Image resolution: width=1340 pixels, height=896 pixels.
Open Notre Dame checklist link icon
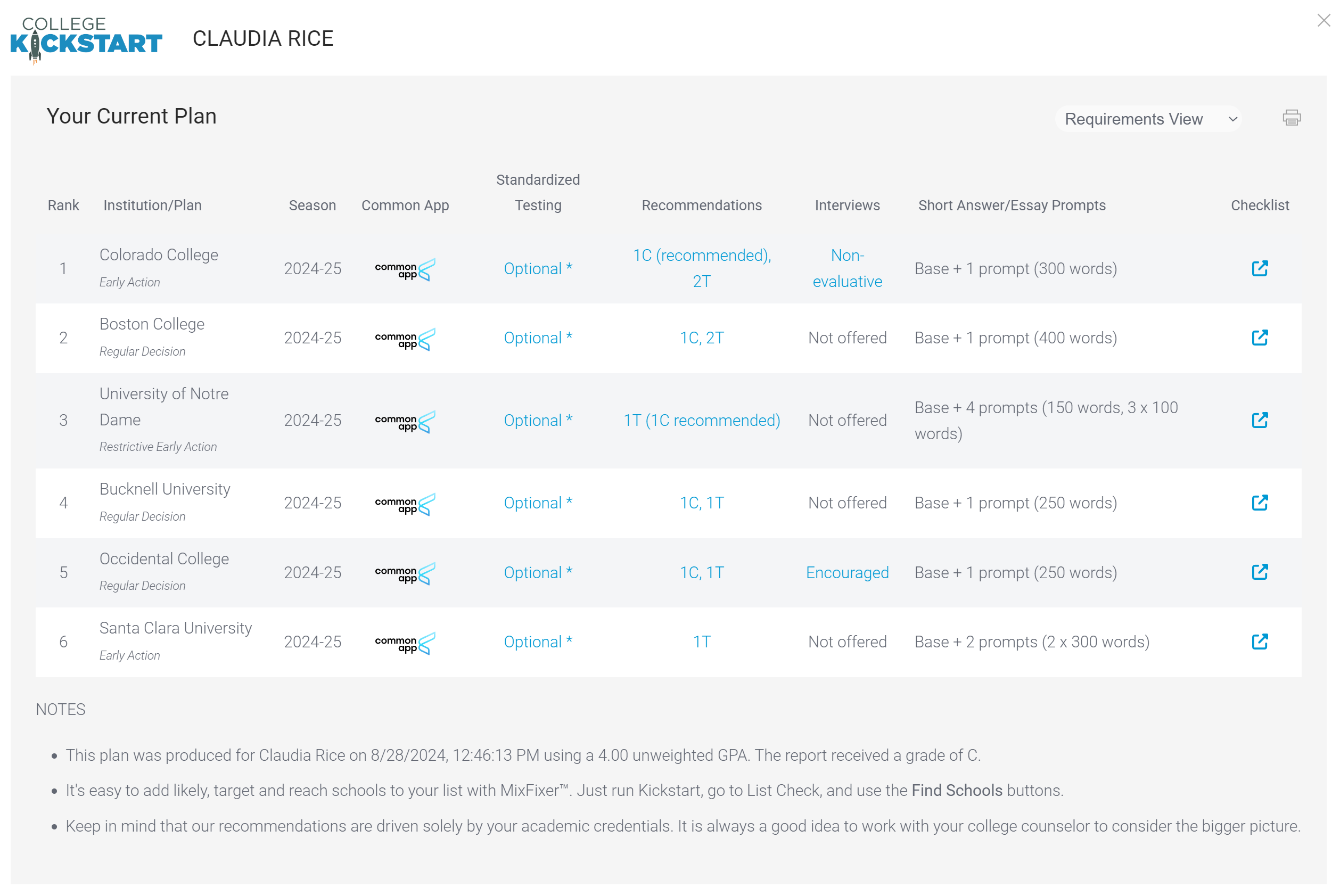1259,420
